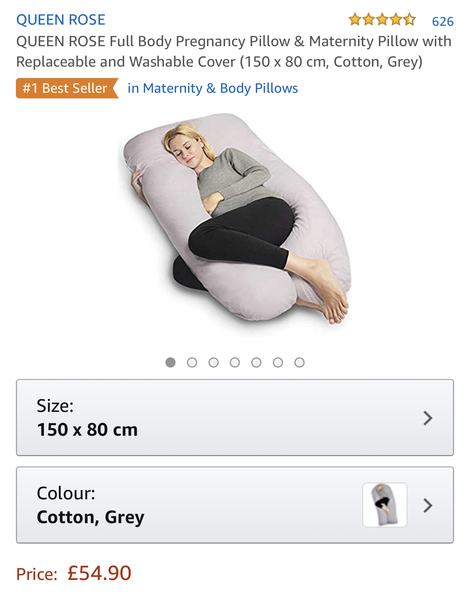Select the sixth image carousel dot
Image resolution: width=470 pixels, height=600 pixels.
[x=278, y=362]
